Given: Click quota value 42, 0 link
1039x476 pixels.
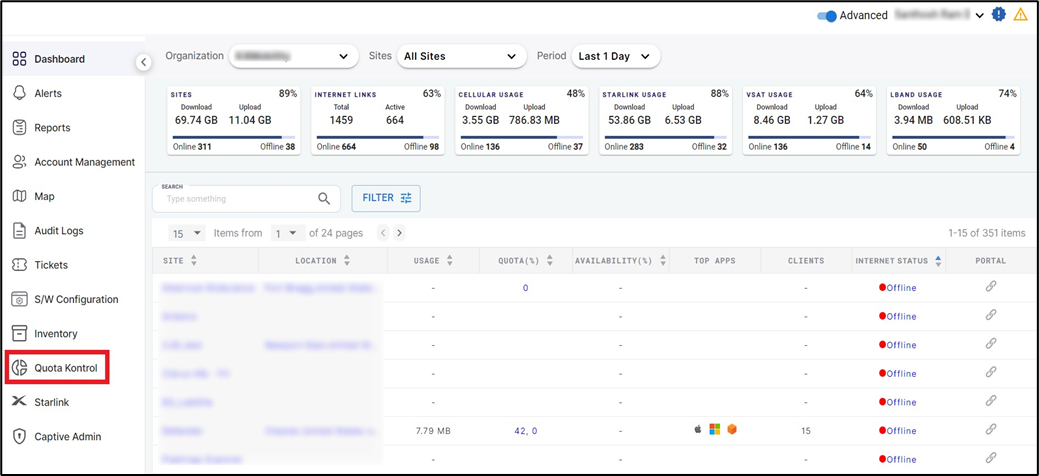Looking at the screenshot, I should pos(525,431).
